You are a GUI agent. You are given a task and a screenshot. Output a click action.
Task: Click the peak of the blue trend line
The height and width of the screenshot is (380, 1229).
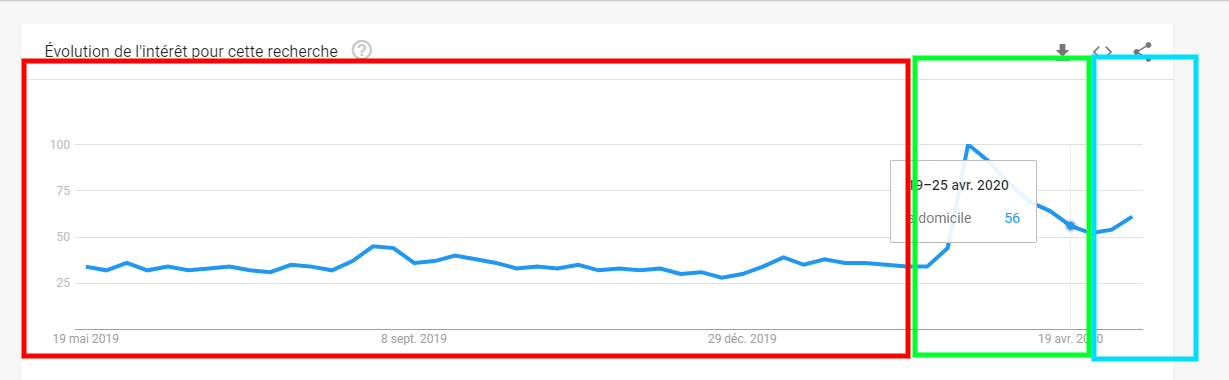pos(967,145)
